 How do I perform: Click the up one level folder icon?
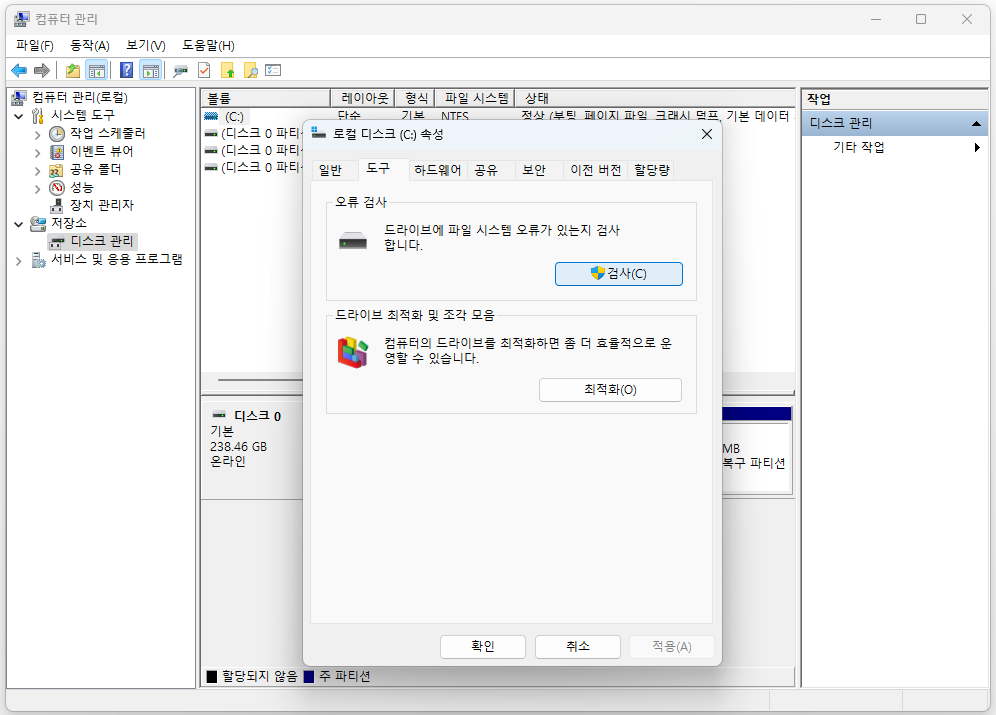point(71,70)
